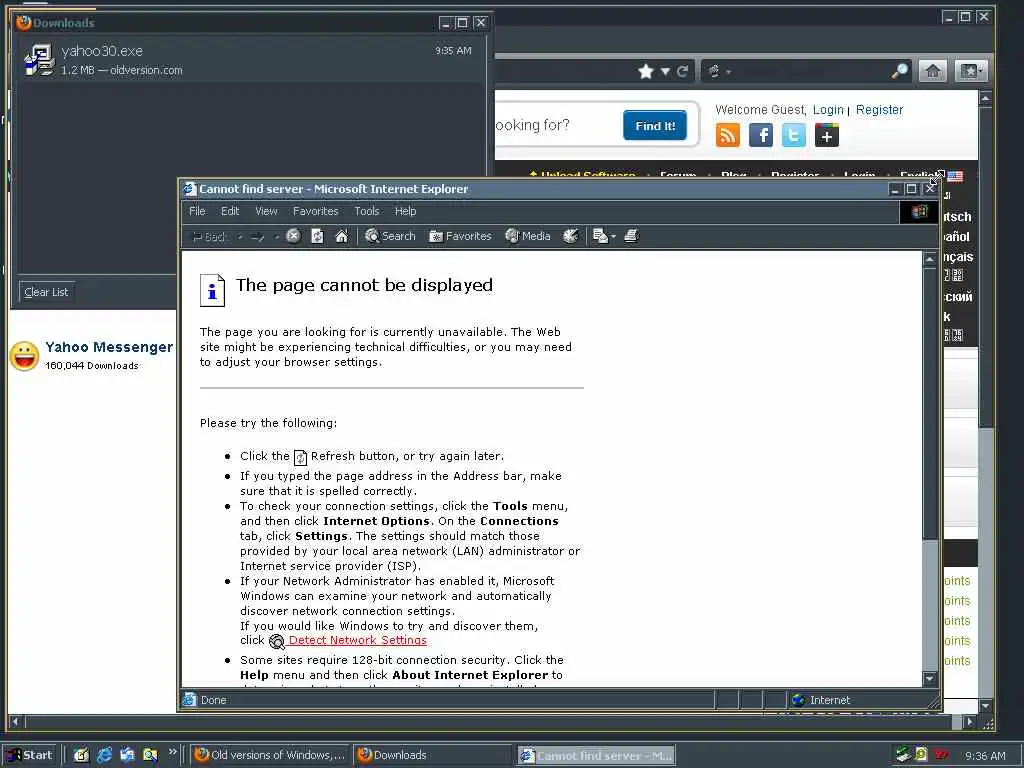Open the View menu in Internet Explorer

point(266,211)
